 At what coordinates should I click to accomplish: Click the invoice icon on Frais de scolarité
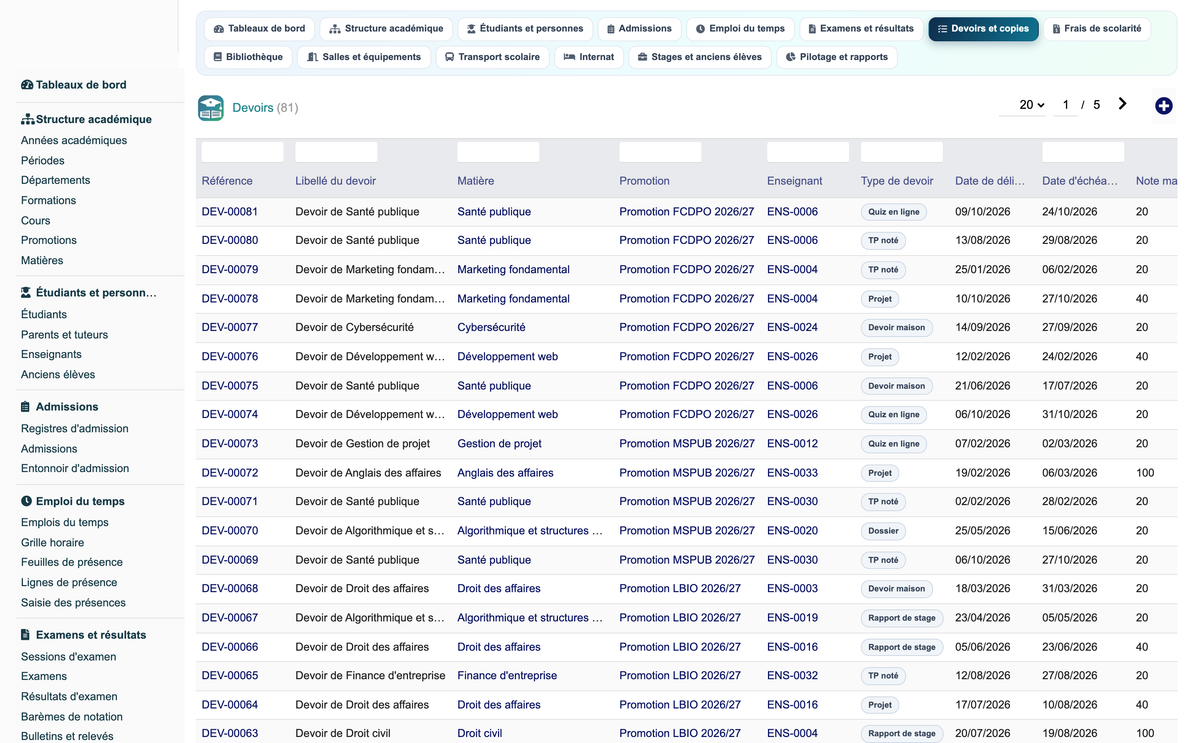point(1057,29)
